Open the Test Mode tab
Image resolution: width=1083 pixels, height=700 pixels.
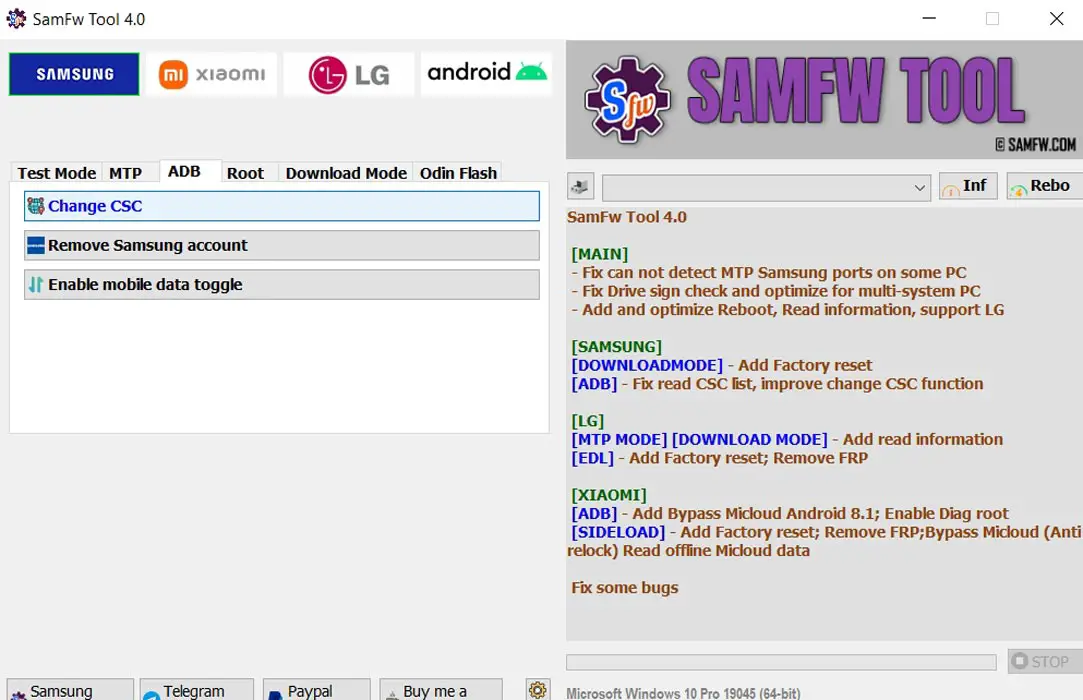(57, 173)
